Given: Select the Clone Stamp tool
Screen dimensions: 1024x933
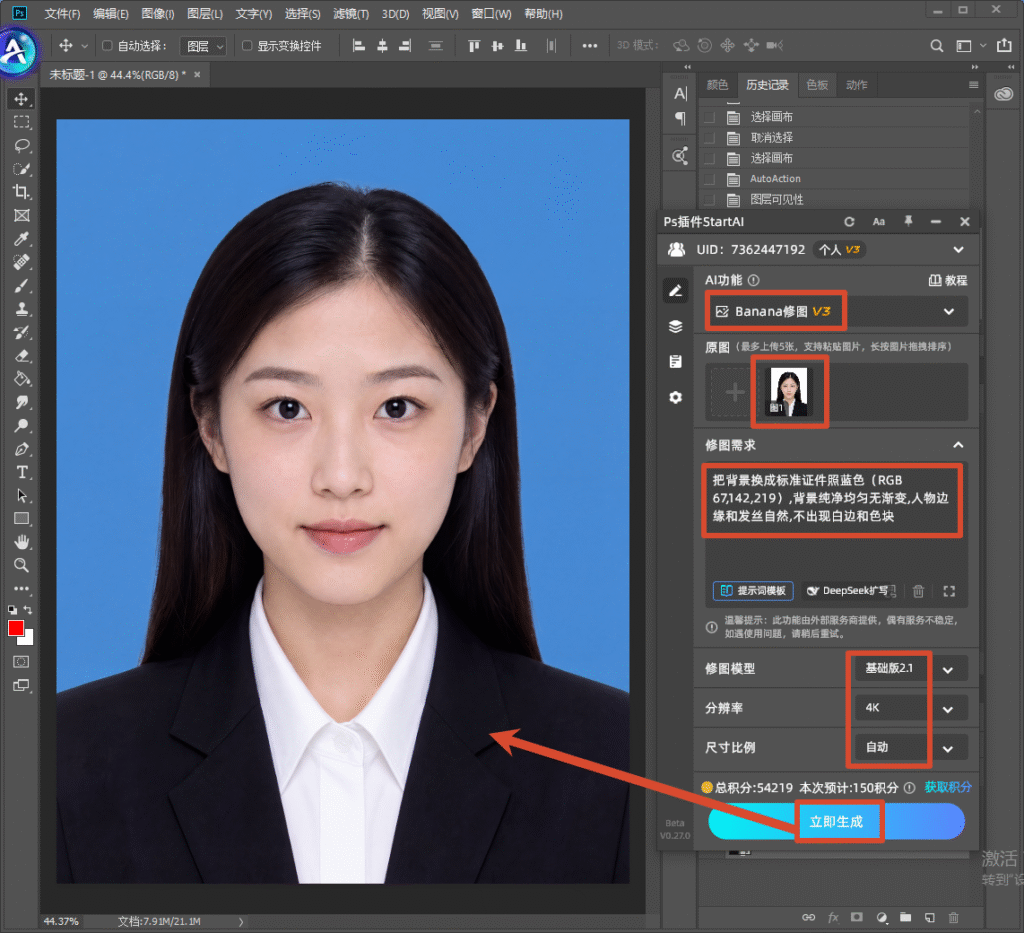Looking at the screenshot, I should 22,309.
